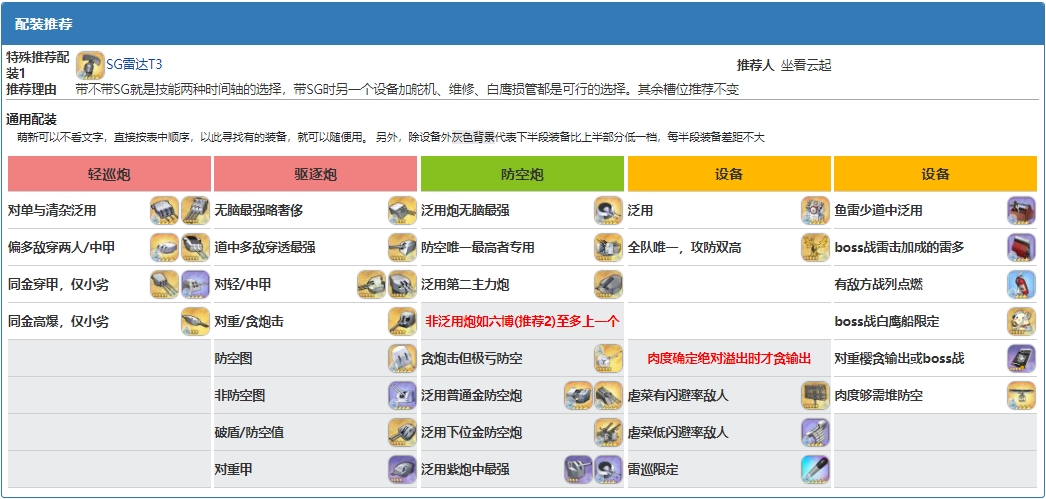1046x499 pixels.
Task: Click the 驱逐炮 column header
Action: (x=316, y=174)
